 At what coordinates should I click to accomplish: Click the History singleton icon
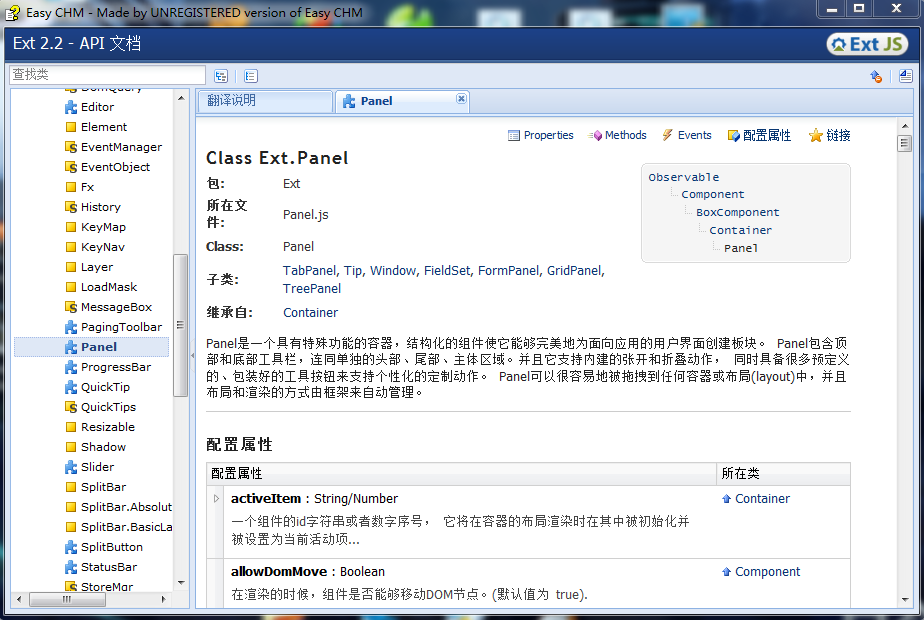tap(71, 207)
